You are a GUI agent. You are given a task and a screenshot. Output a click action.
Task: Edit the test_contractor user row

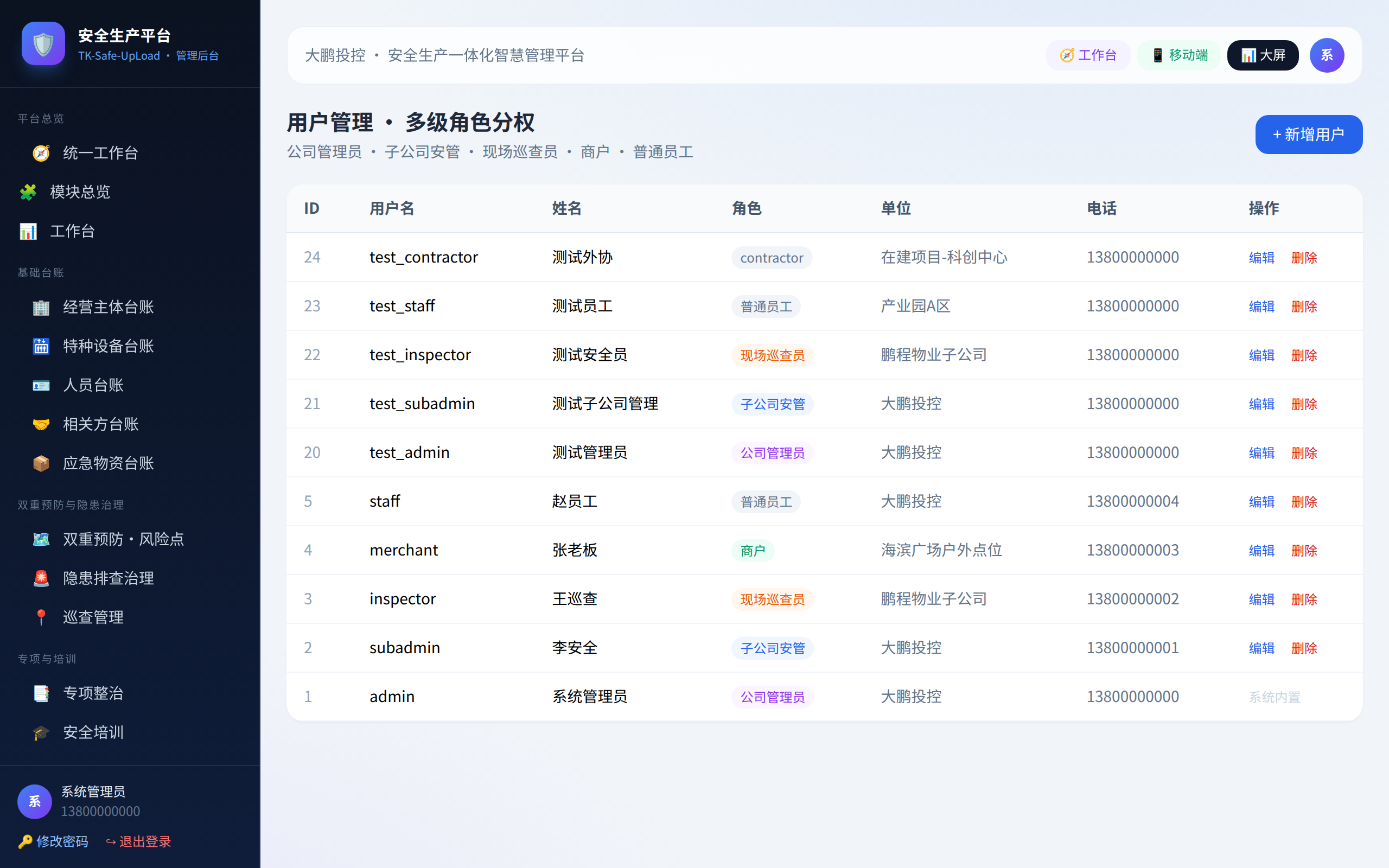point(1261,258)
